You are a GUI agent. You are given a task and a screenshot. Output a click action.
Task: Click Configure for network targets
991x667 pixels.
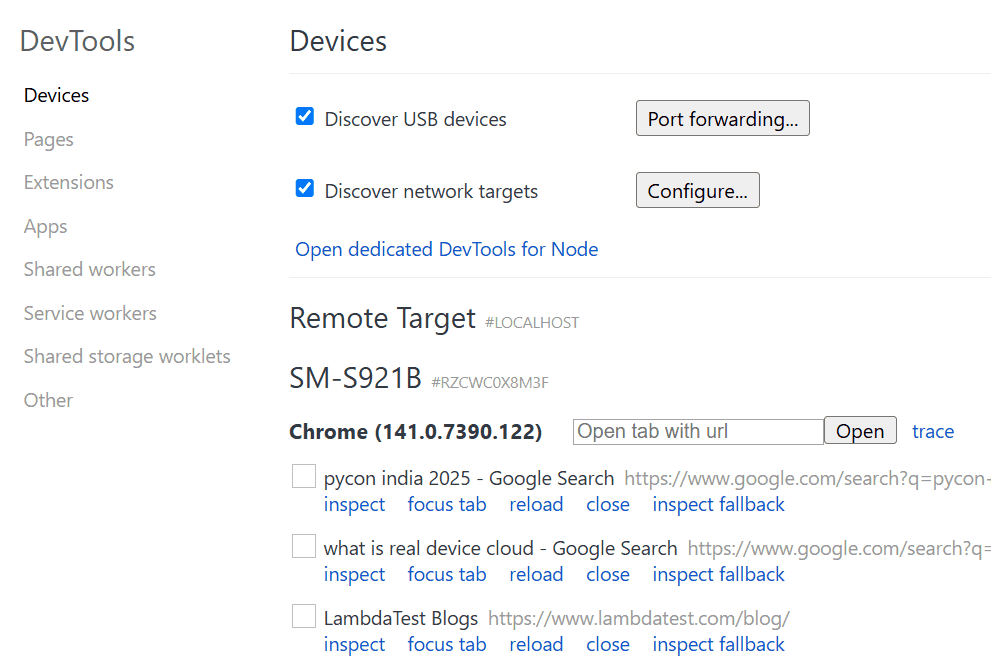(697, 190)
